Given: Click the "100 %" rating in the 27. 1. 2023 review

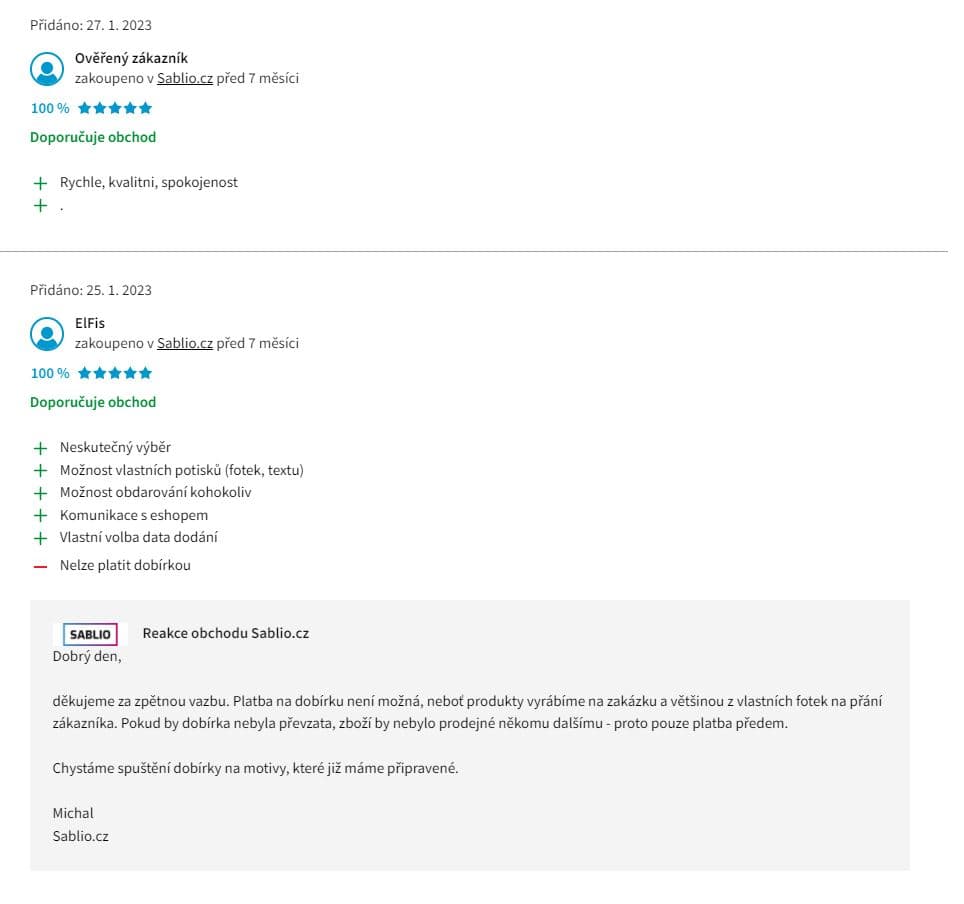Looking at the screenshot, I should [50, 108].
